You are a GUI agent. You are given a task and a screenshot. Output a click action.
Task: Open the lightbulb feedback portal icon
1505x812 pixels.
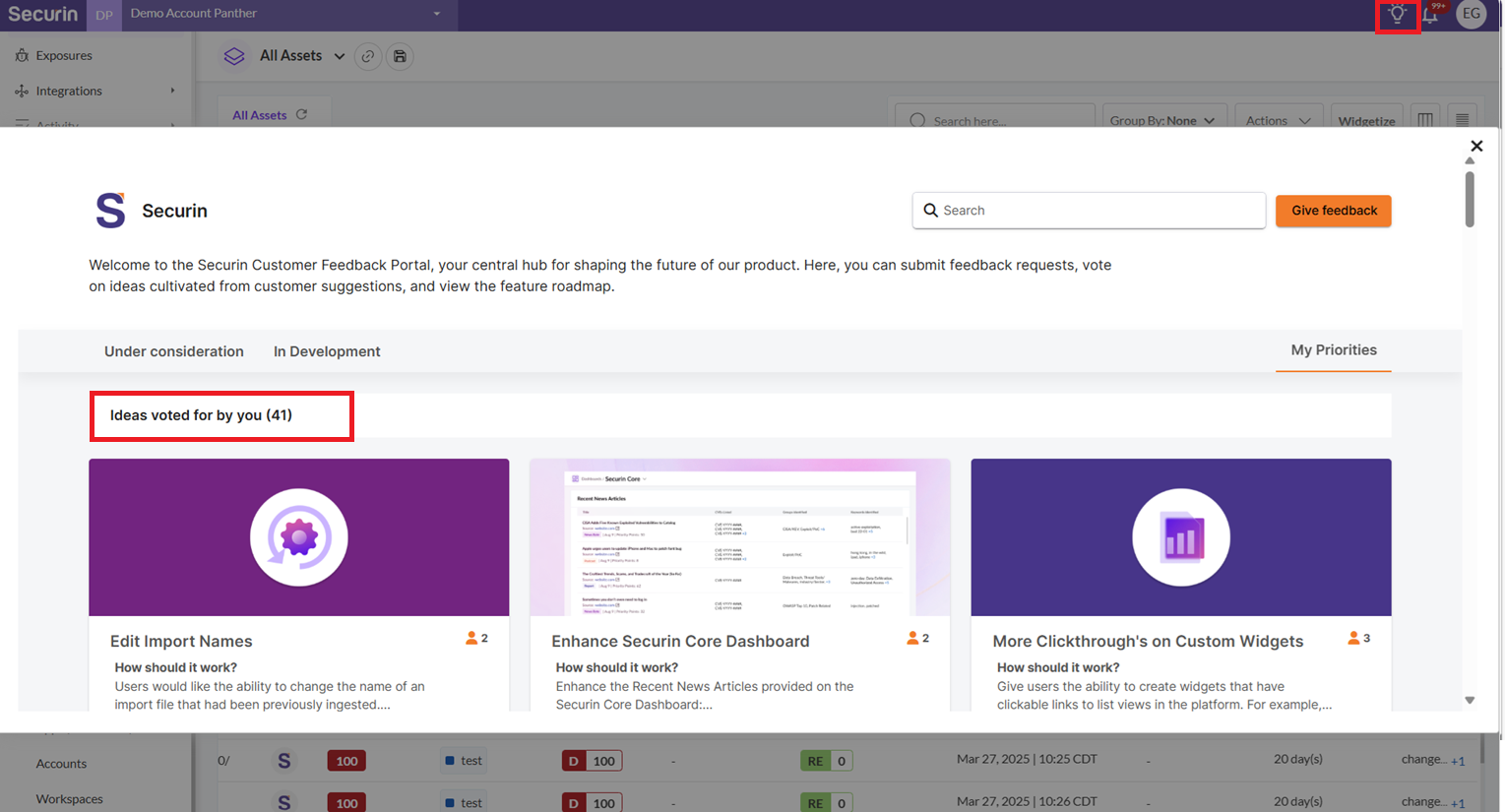[1397, 15]
